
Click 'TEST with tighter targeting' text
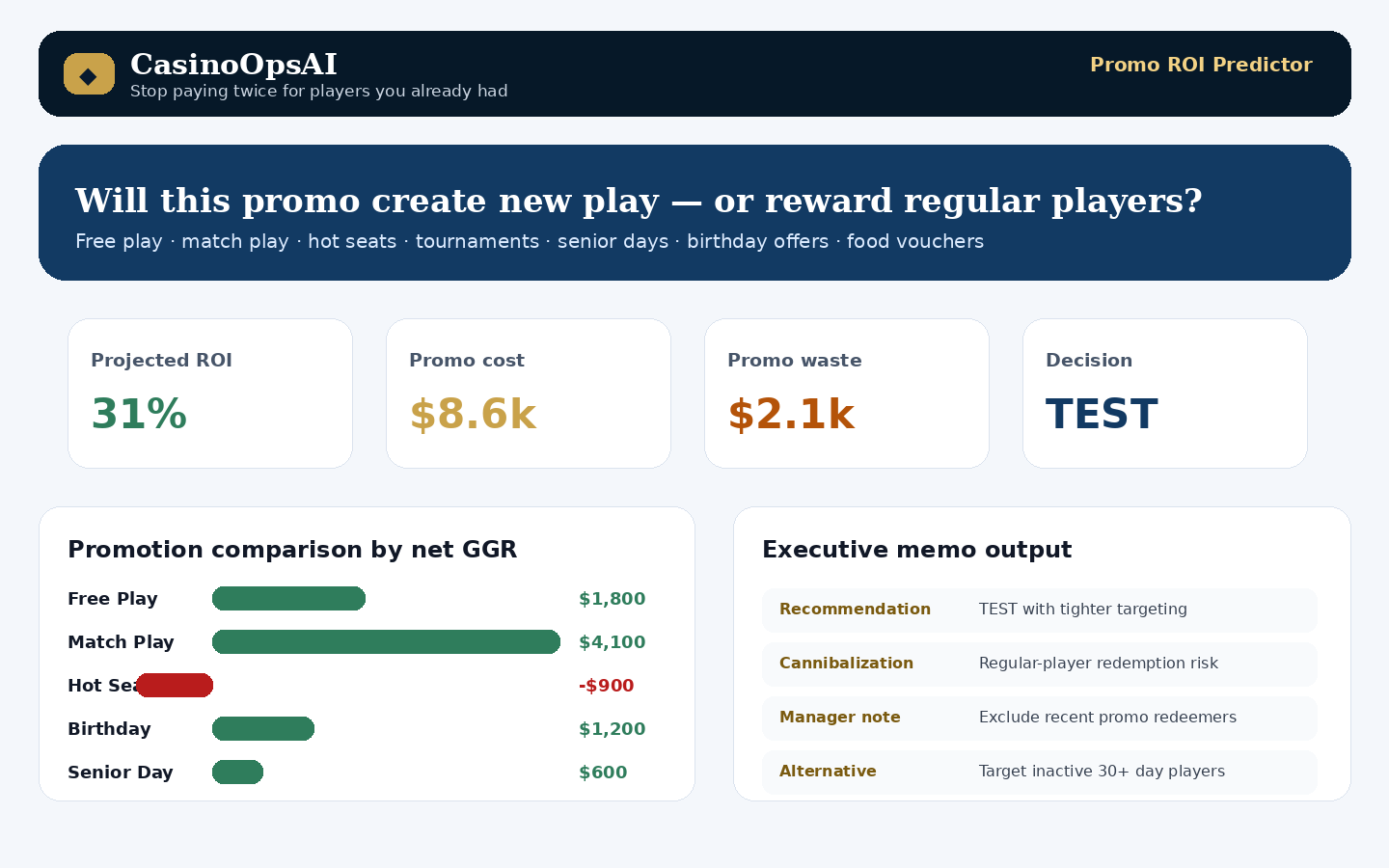coord(1083,610)
